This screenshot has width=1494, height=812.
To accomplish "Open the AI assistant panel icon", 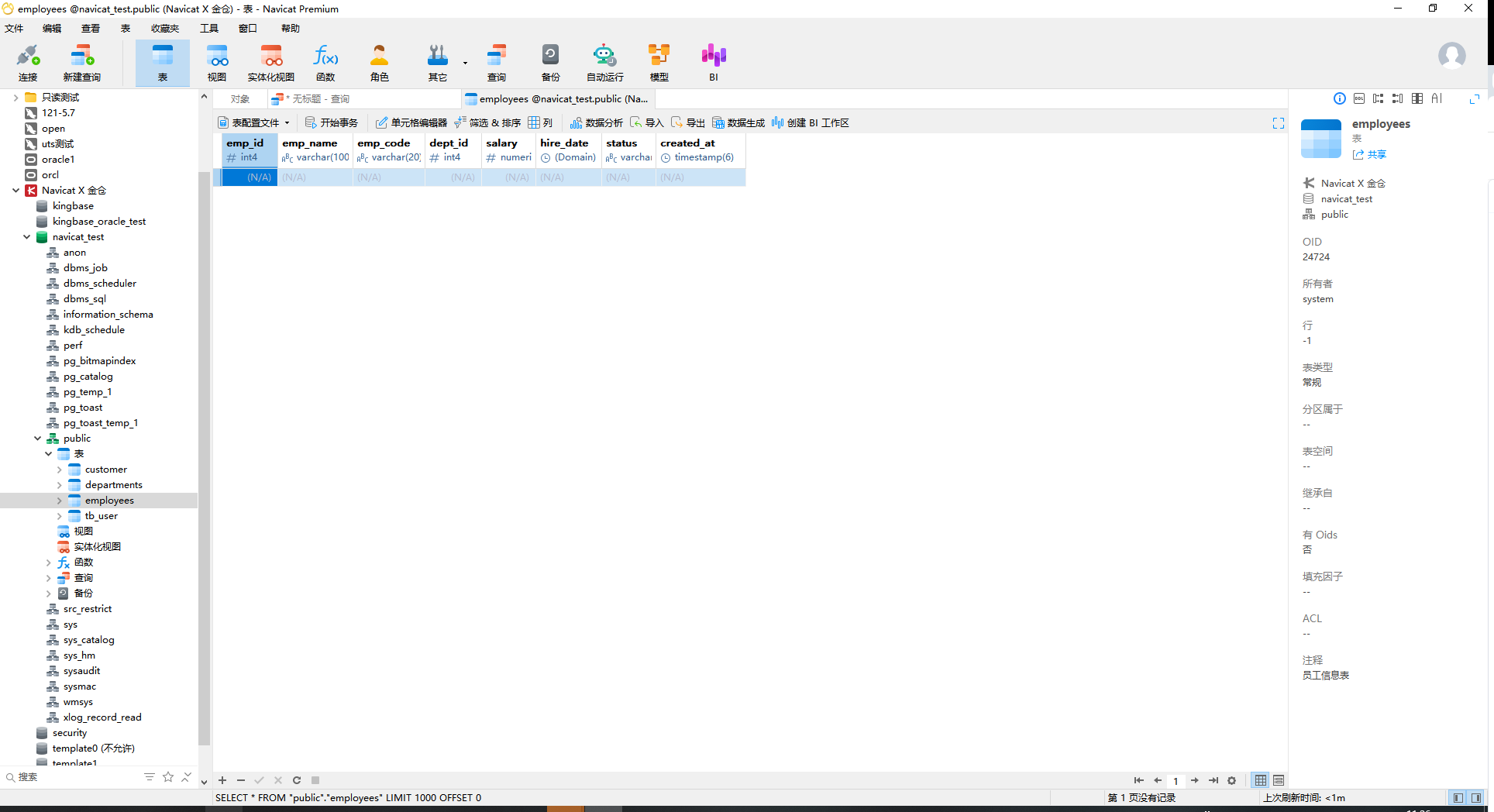I will click(x=1437, y=98).
